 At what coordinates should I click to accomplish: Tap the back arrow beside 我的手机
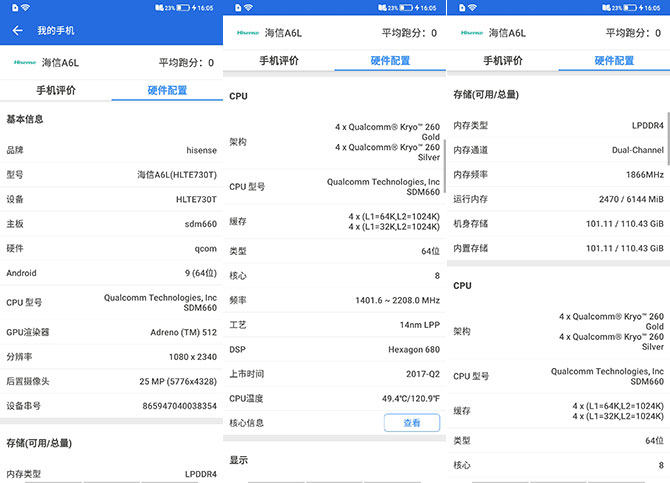point(18,30)
